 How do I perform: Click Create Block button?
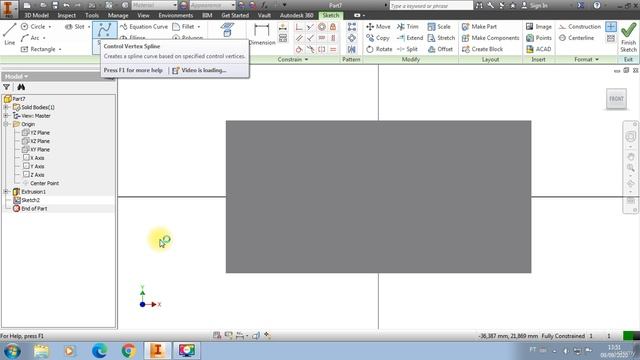(x=482, y=49)
